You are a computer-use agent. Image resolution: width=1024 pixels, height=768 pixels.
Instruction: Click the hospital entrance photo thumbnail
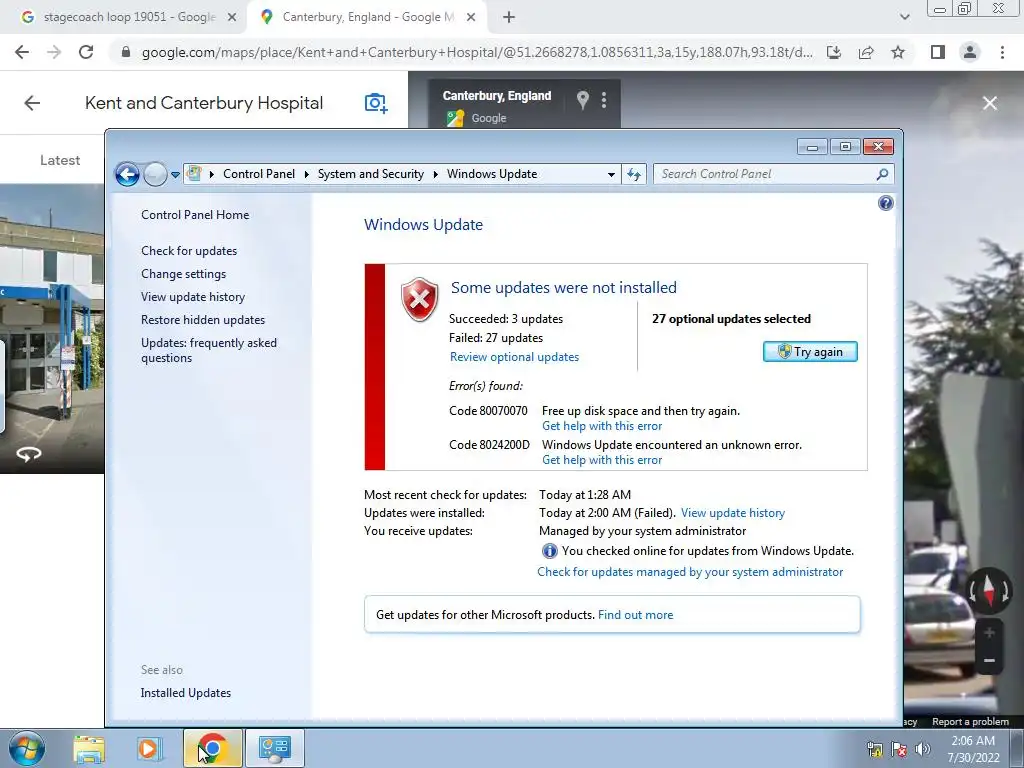(52, 328)
